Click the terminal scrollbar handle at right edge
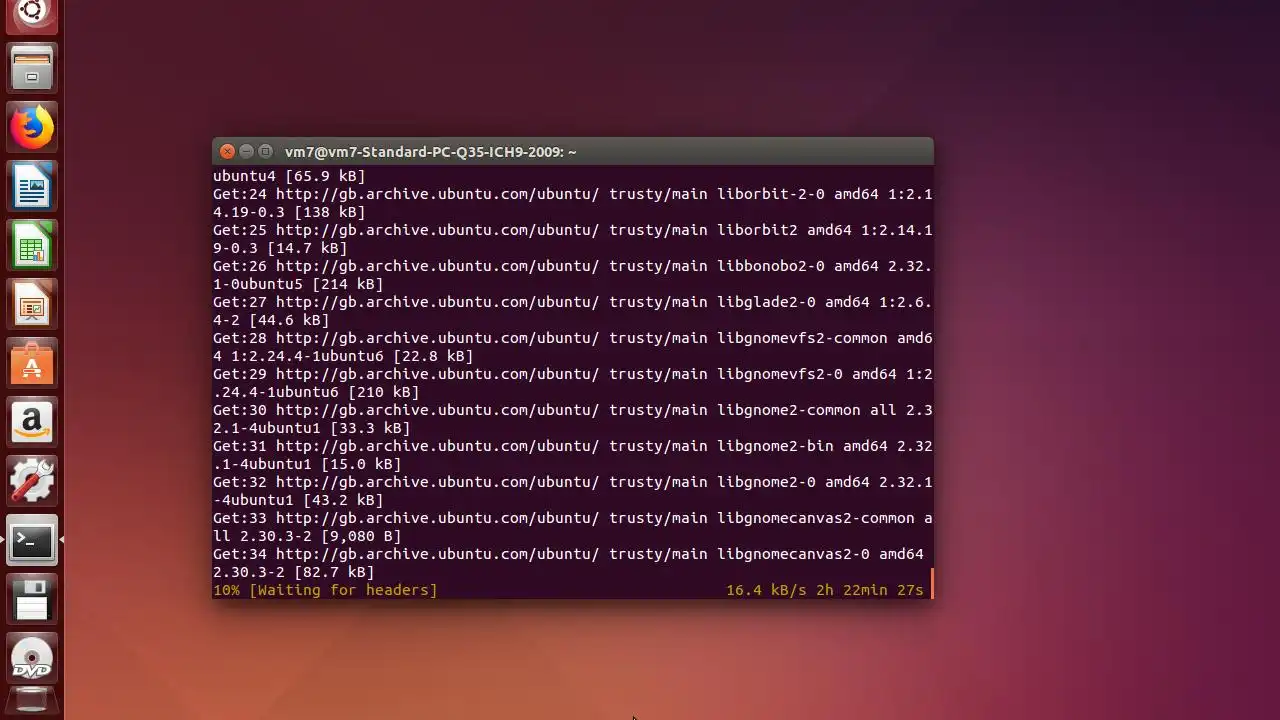 [931, 583]
